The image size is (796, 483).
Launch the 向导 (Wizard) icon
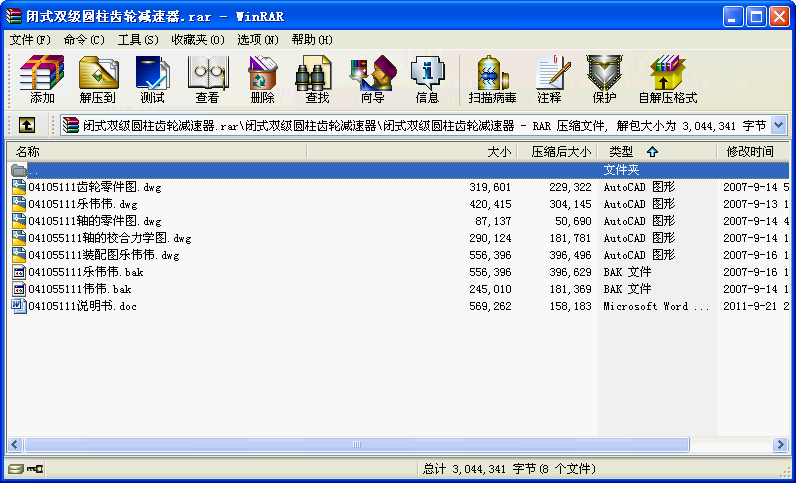pos(372,79)
